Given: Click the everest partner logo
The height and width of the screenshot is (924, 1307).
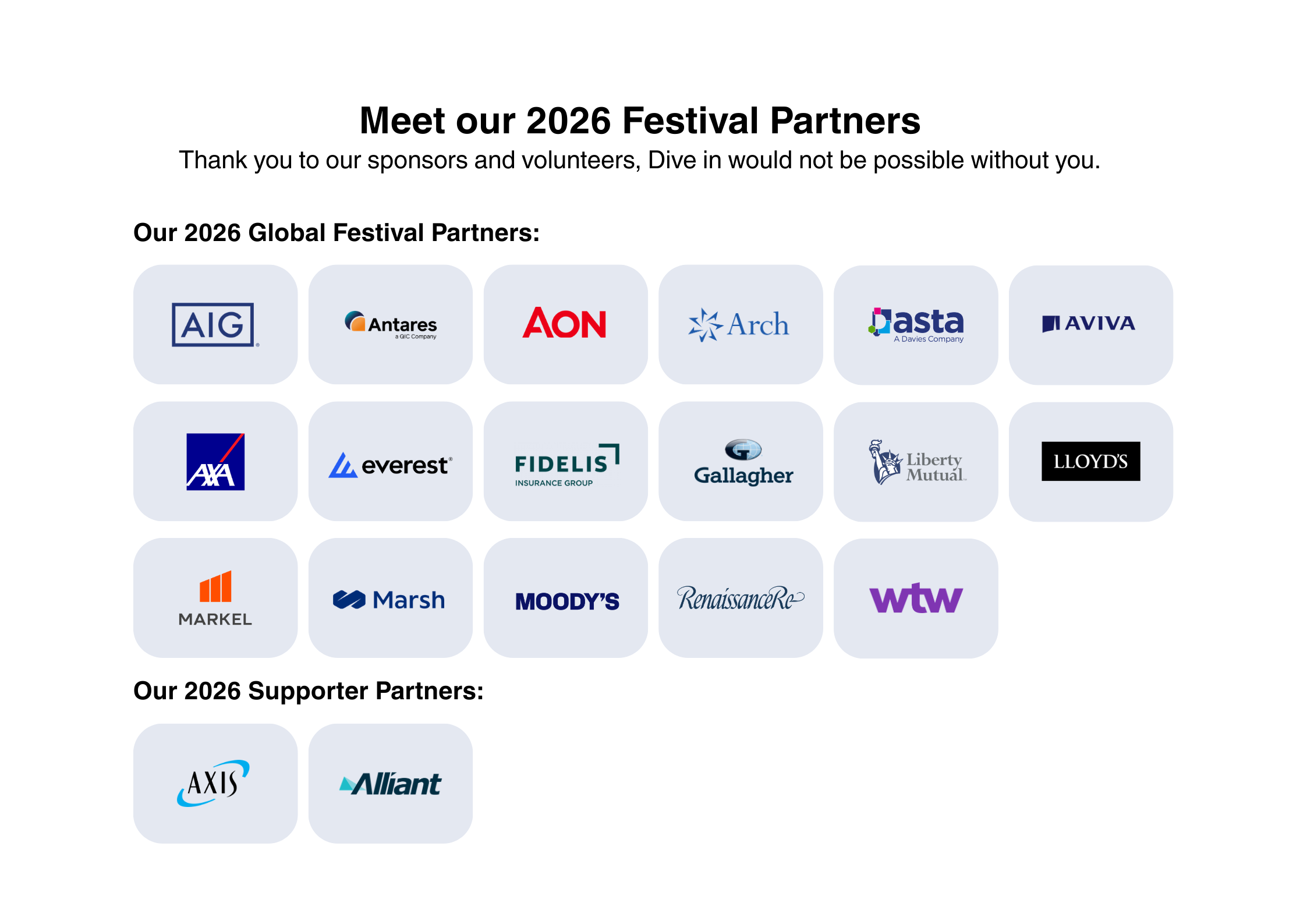Looking at the screenshot, I should click(x=390, y=464).
